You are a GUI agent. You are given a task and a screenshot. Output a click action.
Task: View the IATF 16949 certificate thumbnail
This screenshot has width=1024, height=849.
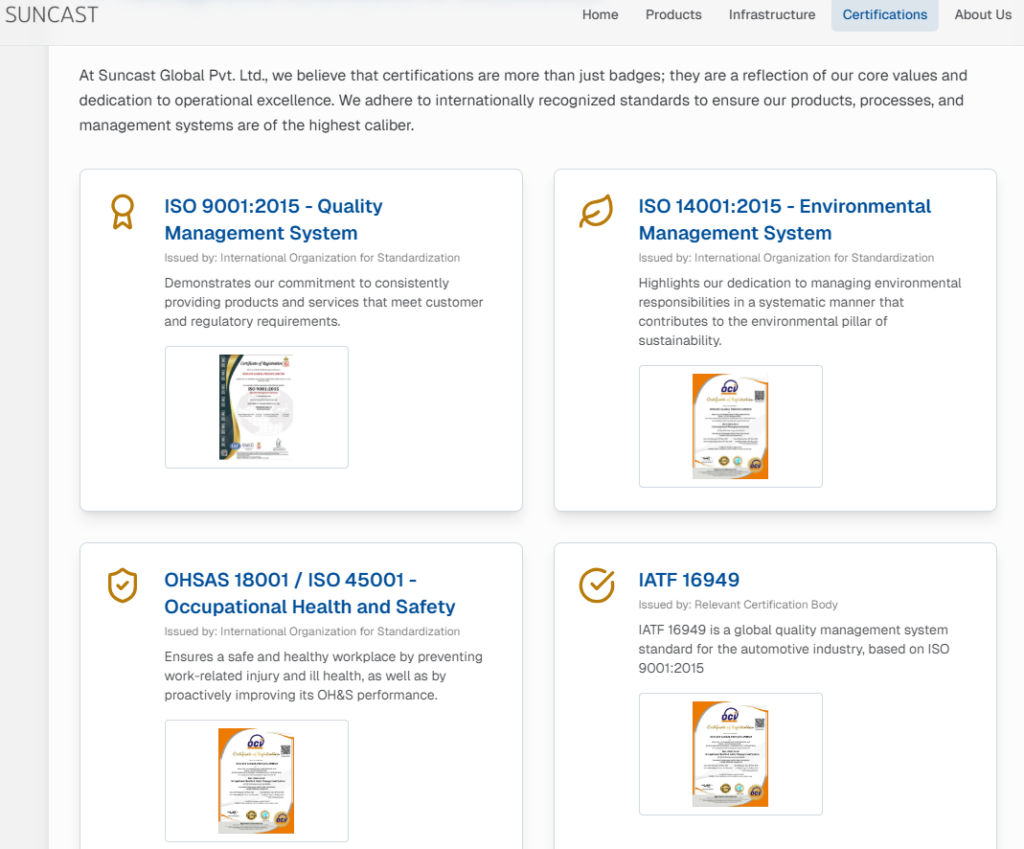coord(730,754)
